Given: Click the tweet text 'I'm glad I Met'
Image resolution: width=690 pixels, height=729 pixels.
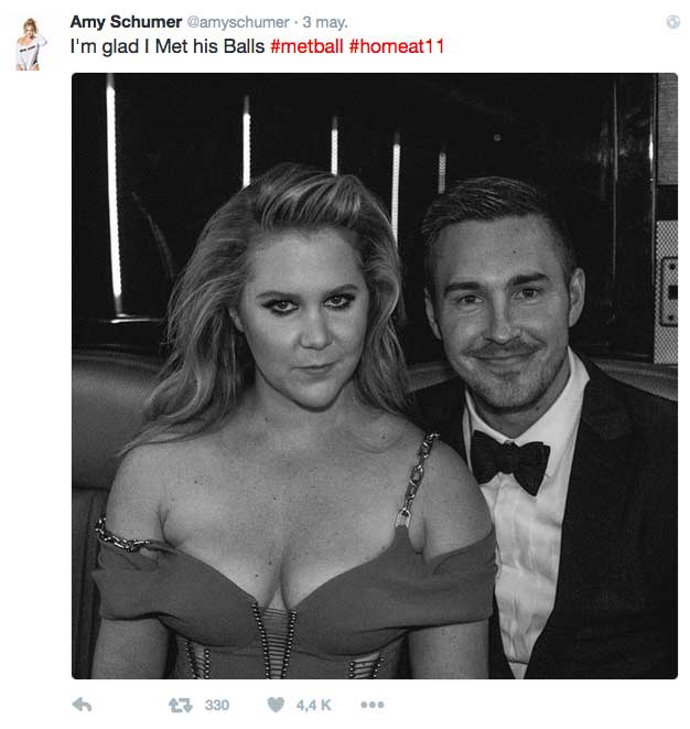Looking at the screenshot, I should pos(130,46).
